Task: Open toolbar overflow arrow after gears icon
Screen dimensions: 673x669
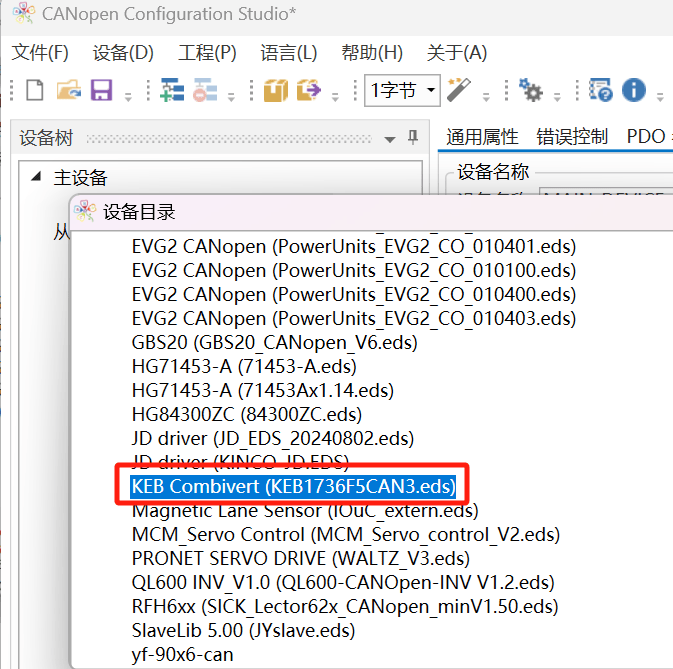Action: click(557, 97)
